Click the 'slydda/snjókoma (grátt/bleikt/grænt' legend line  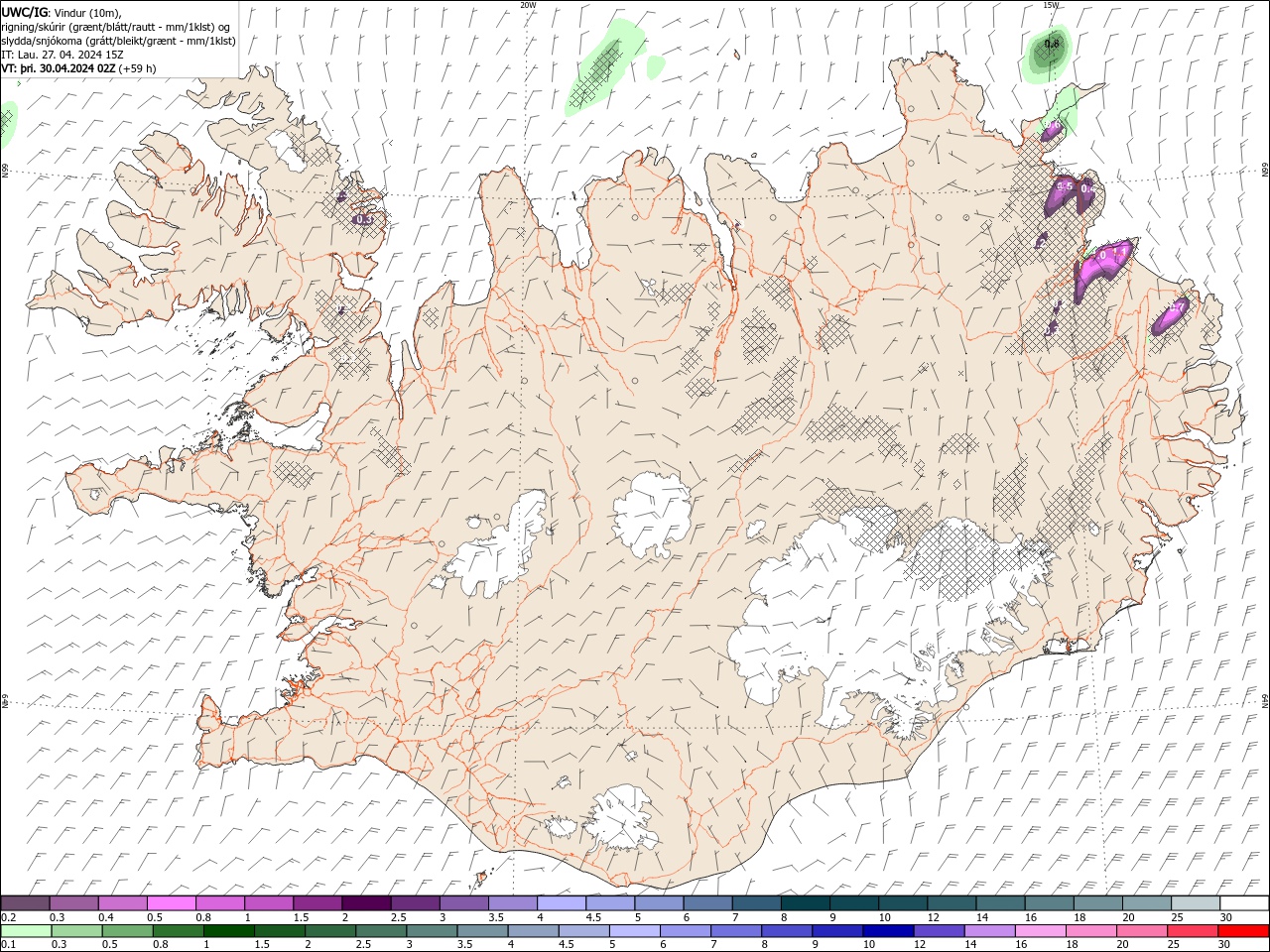click(119, 41)
